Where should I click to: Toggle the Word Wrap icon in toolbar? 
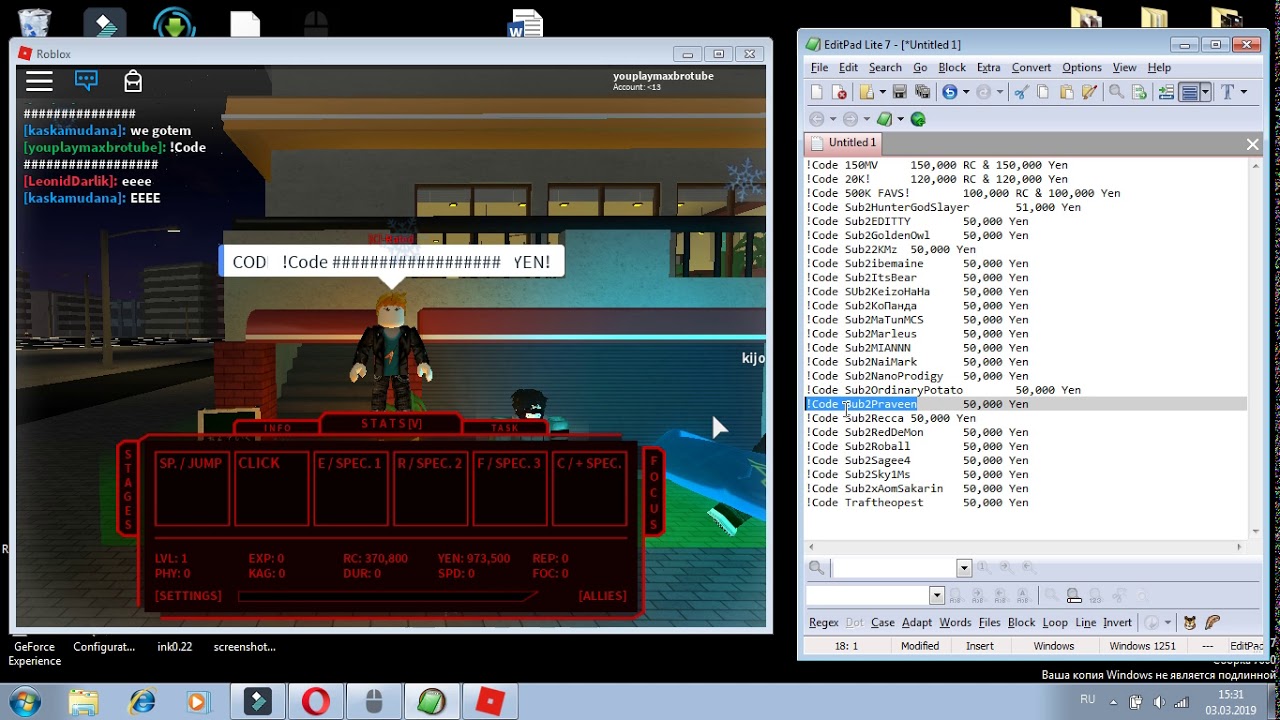[1189, 92]
